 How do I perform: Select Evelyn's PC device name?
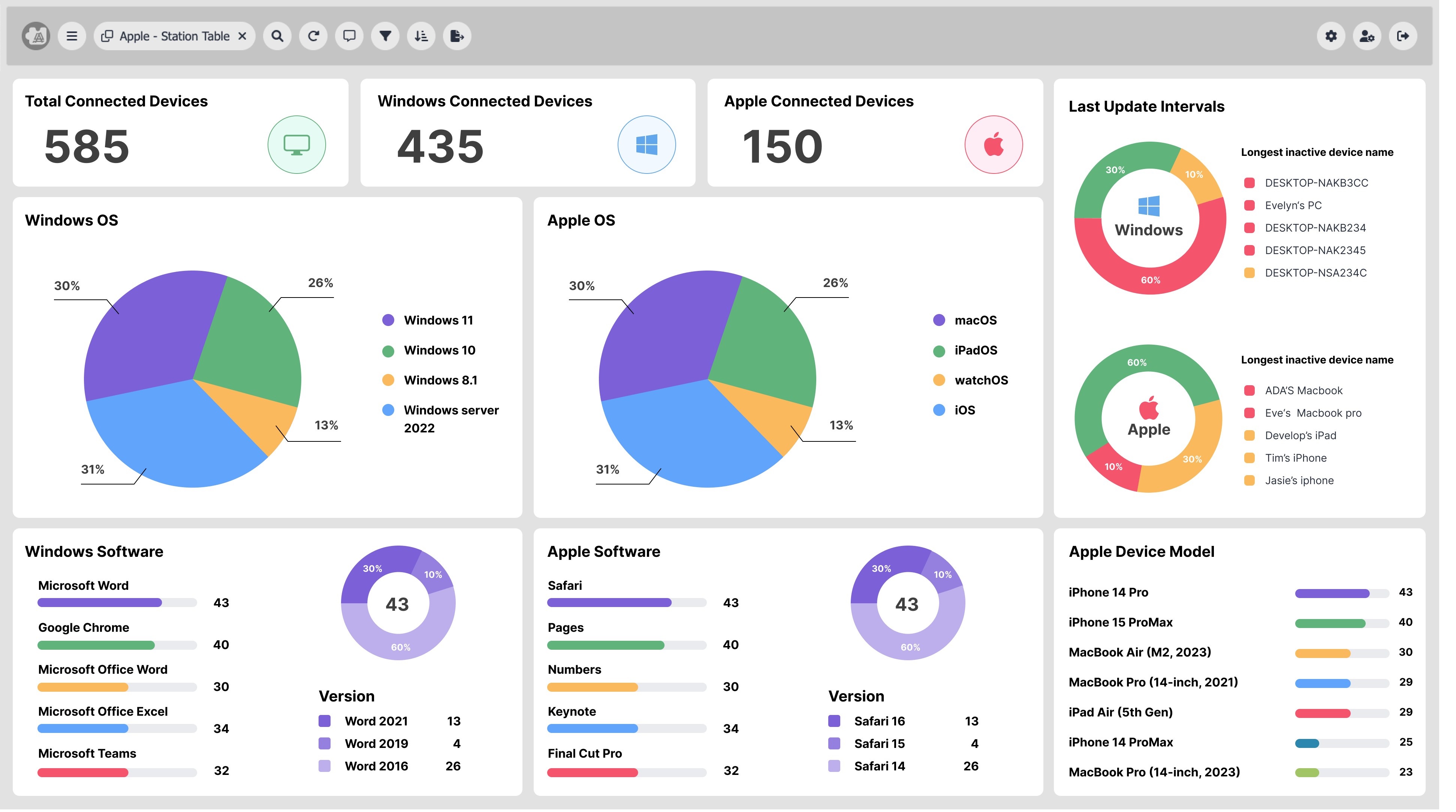(1293, 206)
